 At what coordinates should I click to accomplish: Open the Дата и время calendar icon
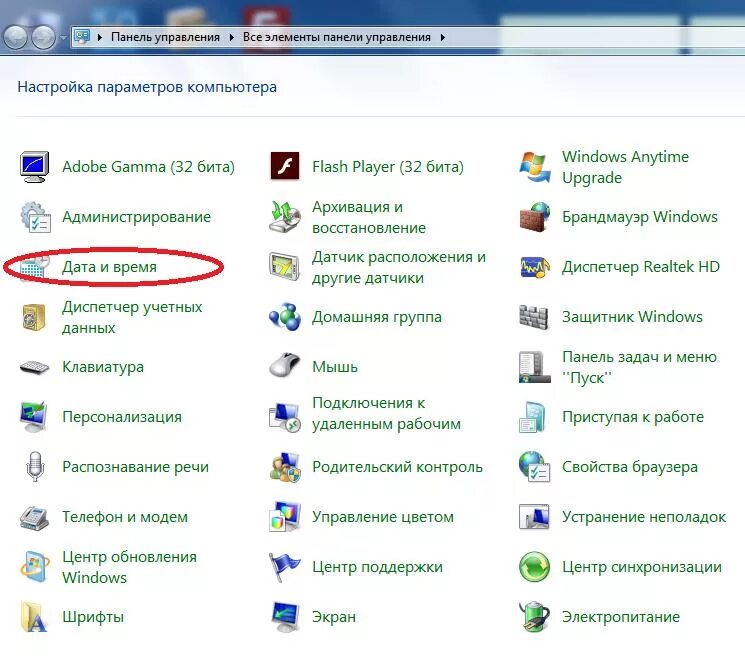(35, 267)
